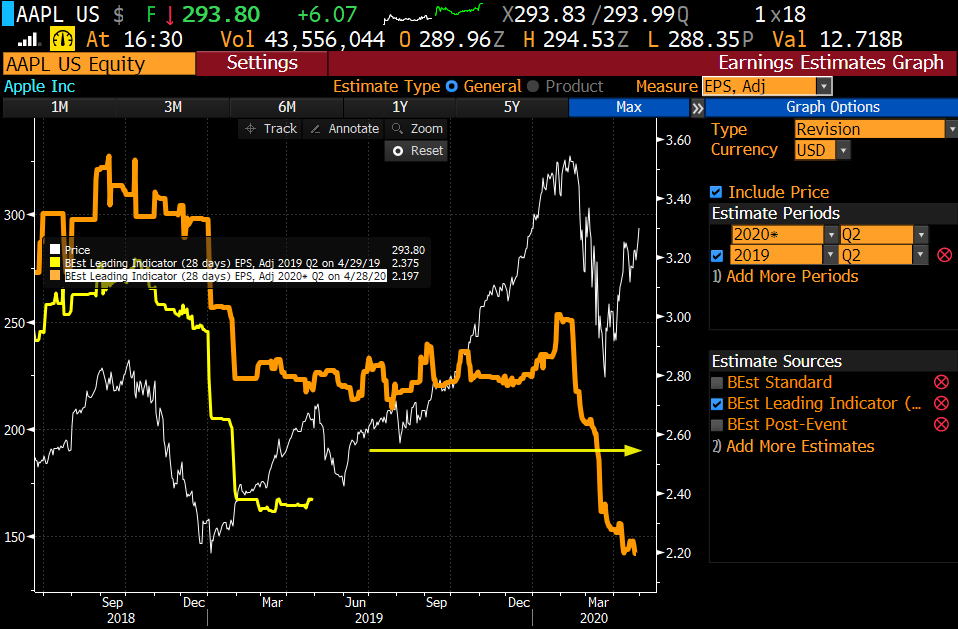Click the Track crosshair icon
The width and height of the screenshot is (958, 629).
[250, 129]
